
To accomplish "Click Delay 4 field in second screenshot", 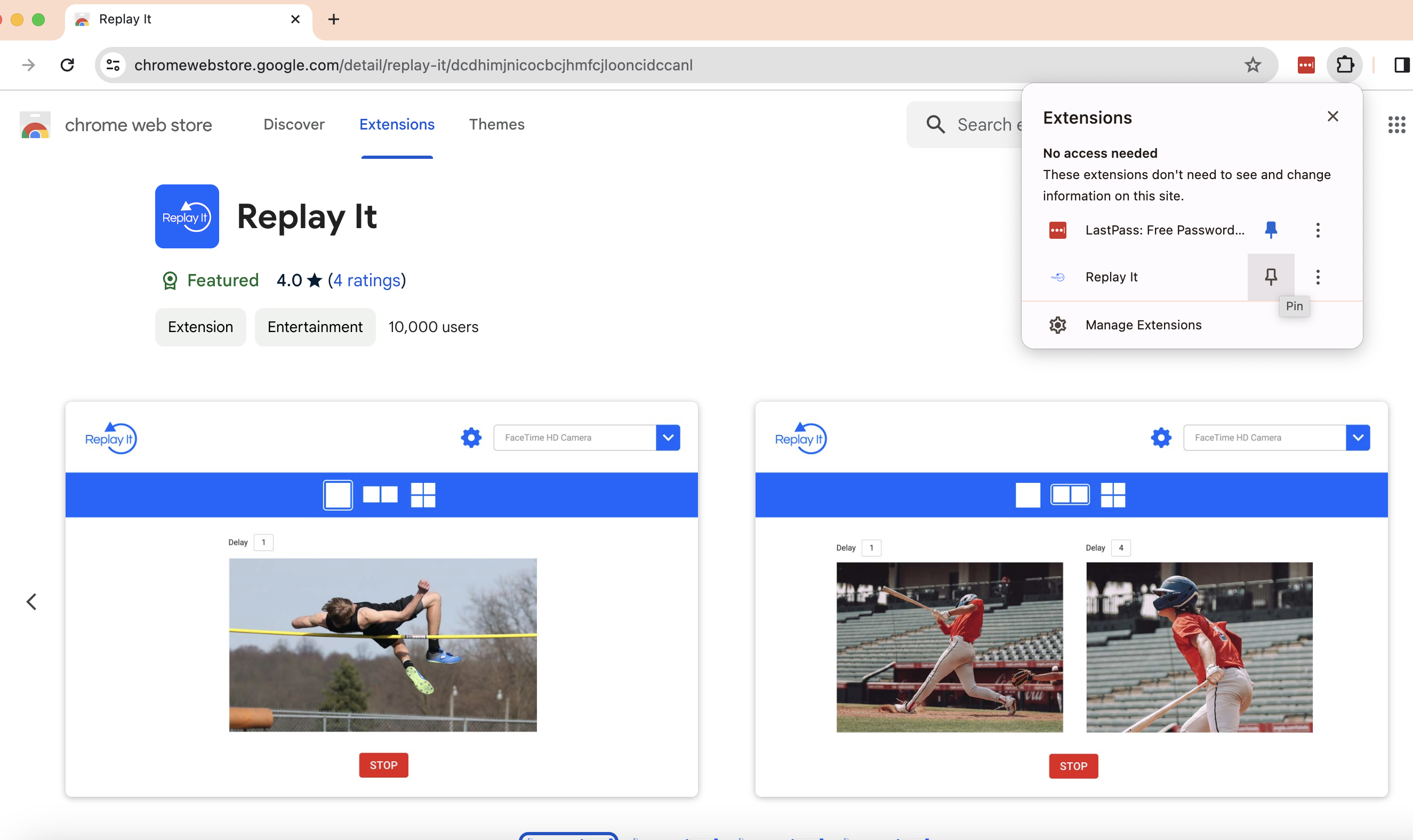I will tap(1121, 548).
